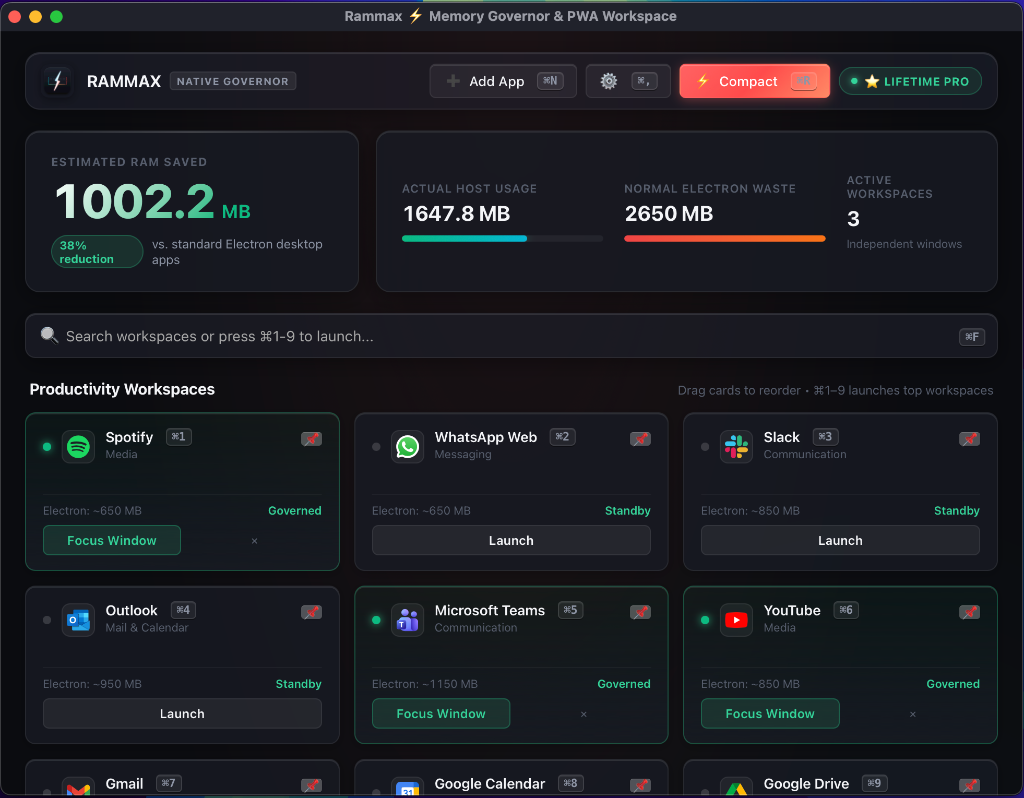Click the Outlook app icon
This screenshot has height=798, width=1024.
coord(78,620)
